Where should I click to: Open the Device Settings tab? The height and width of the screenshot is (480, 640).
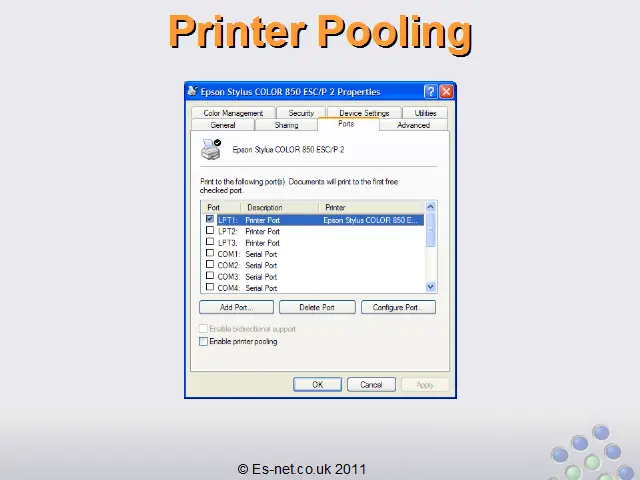364,113
